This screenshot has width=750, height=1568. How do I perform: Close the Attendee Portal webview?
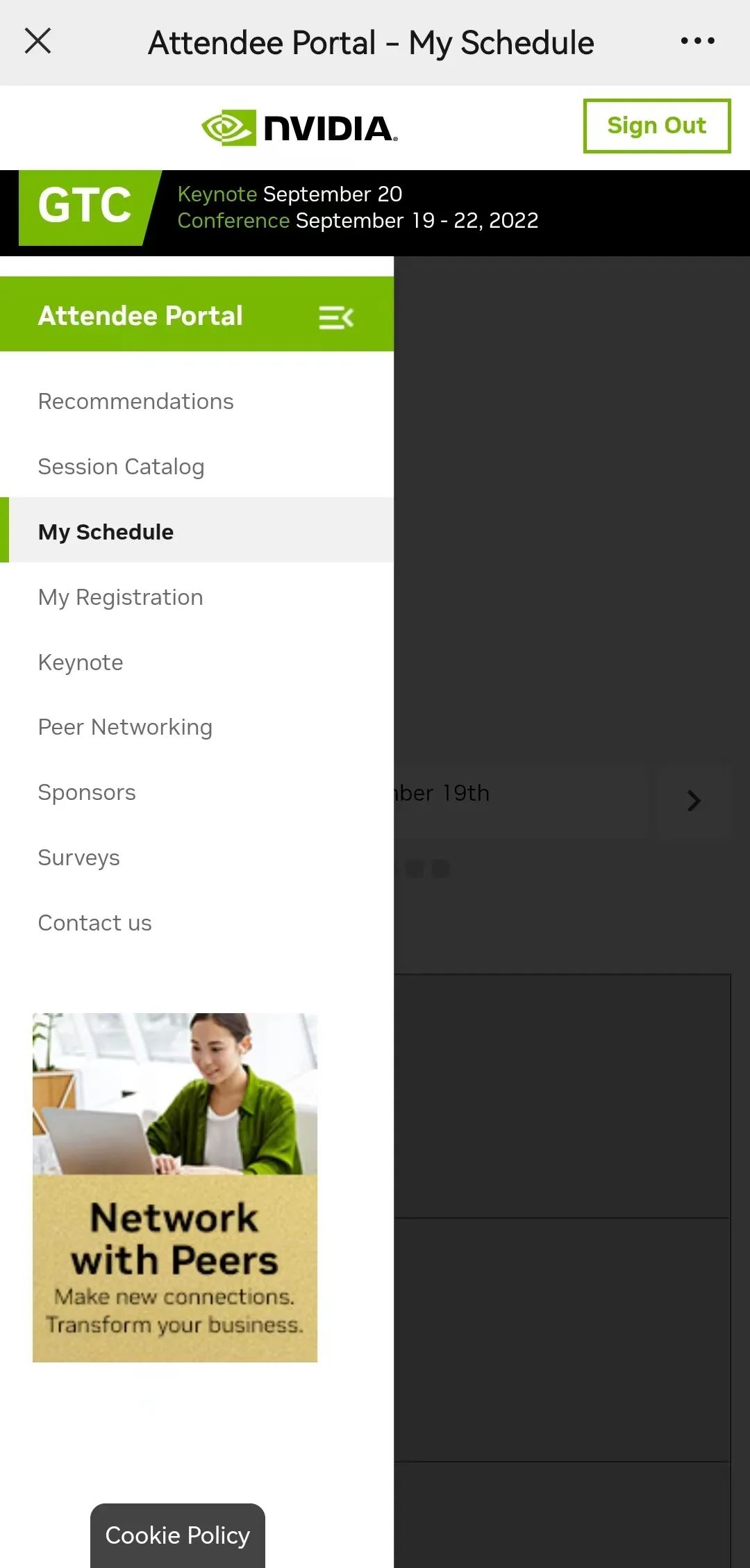38,41
